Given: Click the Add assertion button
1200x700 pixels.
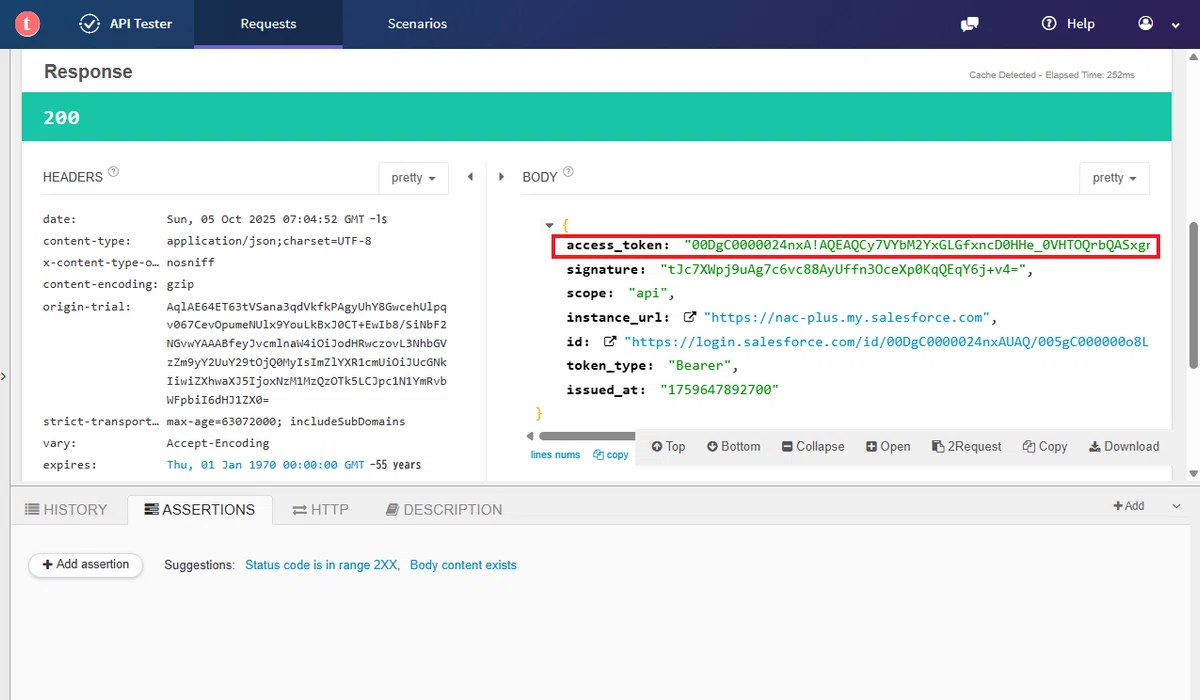Looking at the screenshot, I should coord(86,565).
